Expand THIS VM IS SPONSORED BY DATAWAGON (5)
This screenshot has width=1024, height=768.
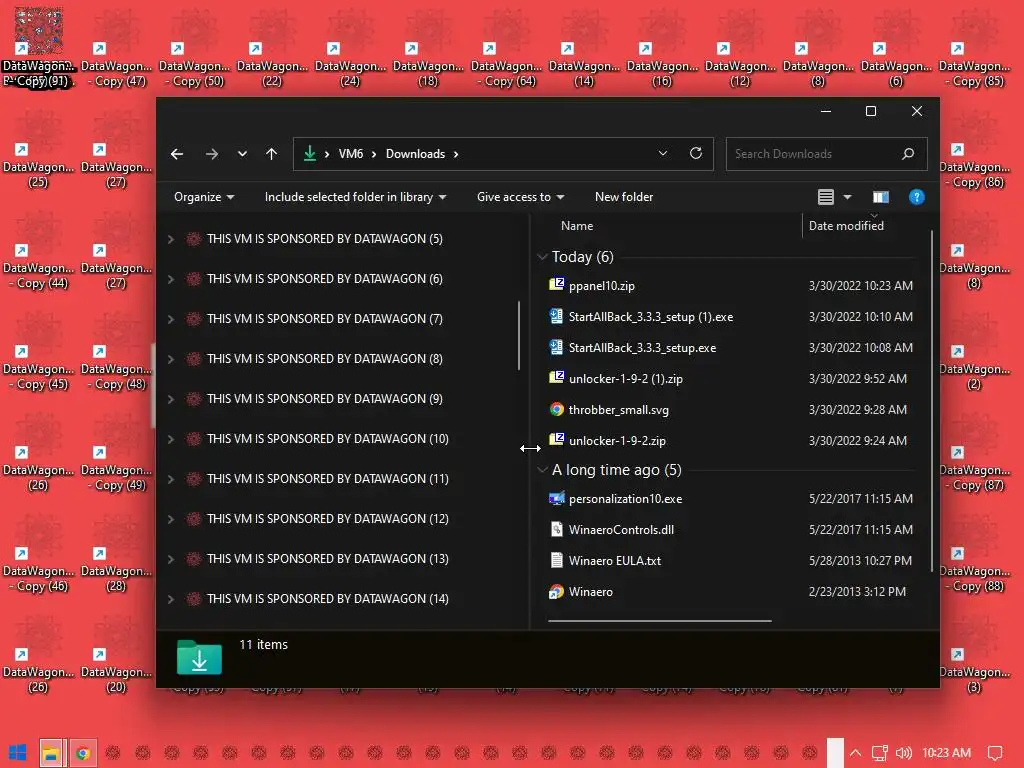pyautogui.click(x=170, y=239)
